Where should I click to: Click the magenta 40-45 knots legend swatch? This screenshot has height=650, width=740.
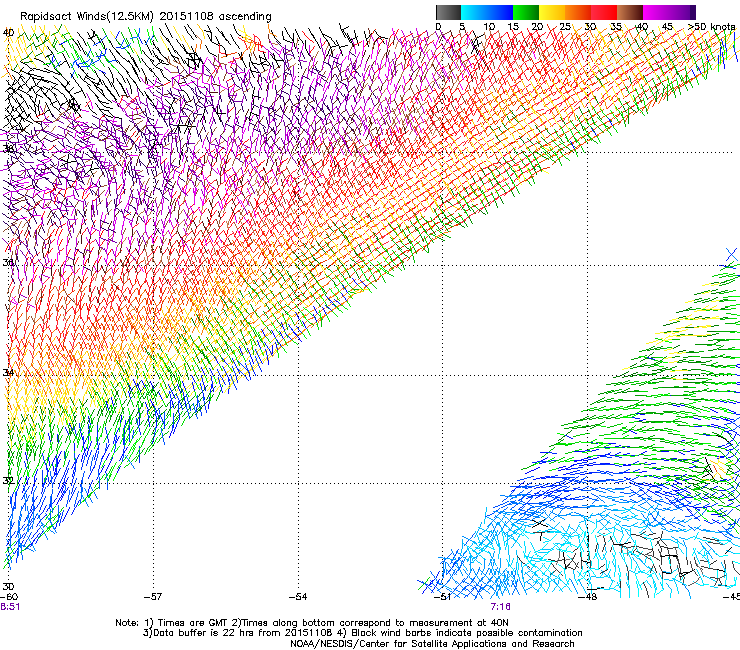tap(656, 12)
